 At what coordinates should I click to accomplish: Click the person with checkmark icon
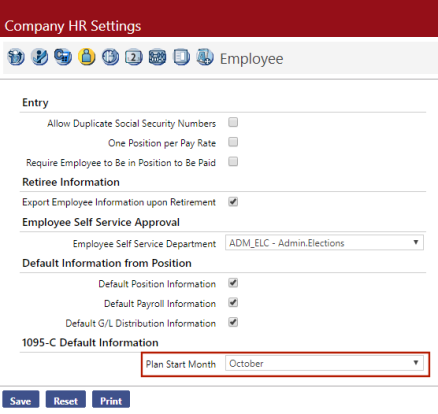pyautogui.click(x=39, y=57)
